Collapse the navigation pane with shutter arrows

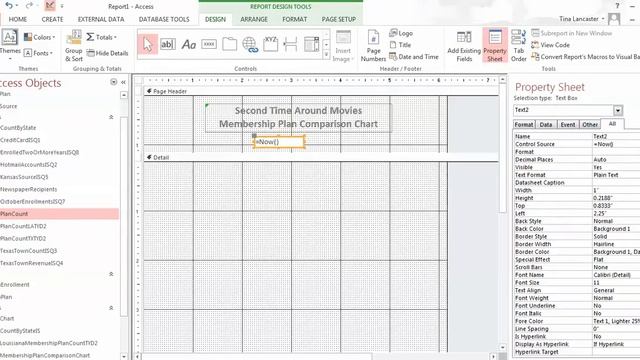pos(123,82)
